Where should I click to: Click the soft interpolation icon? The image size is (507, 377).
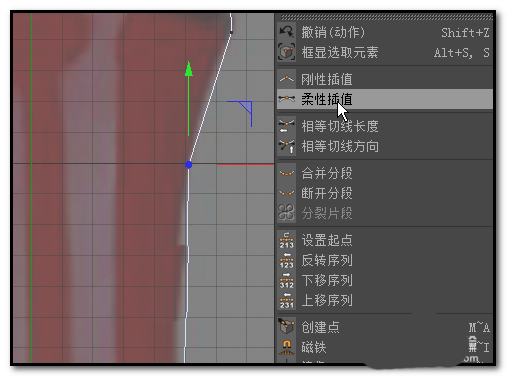[x=286, y=99]
